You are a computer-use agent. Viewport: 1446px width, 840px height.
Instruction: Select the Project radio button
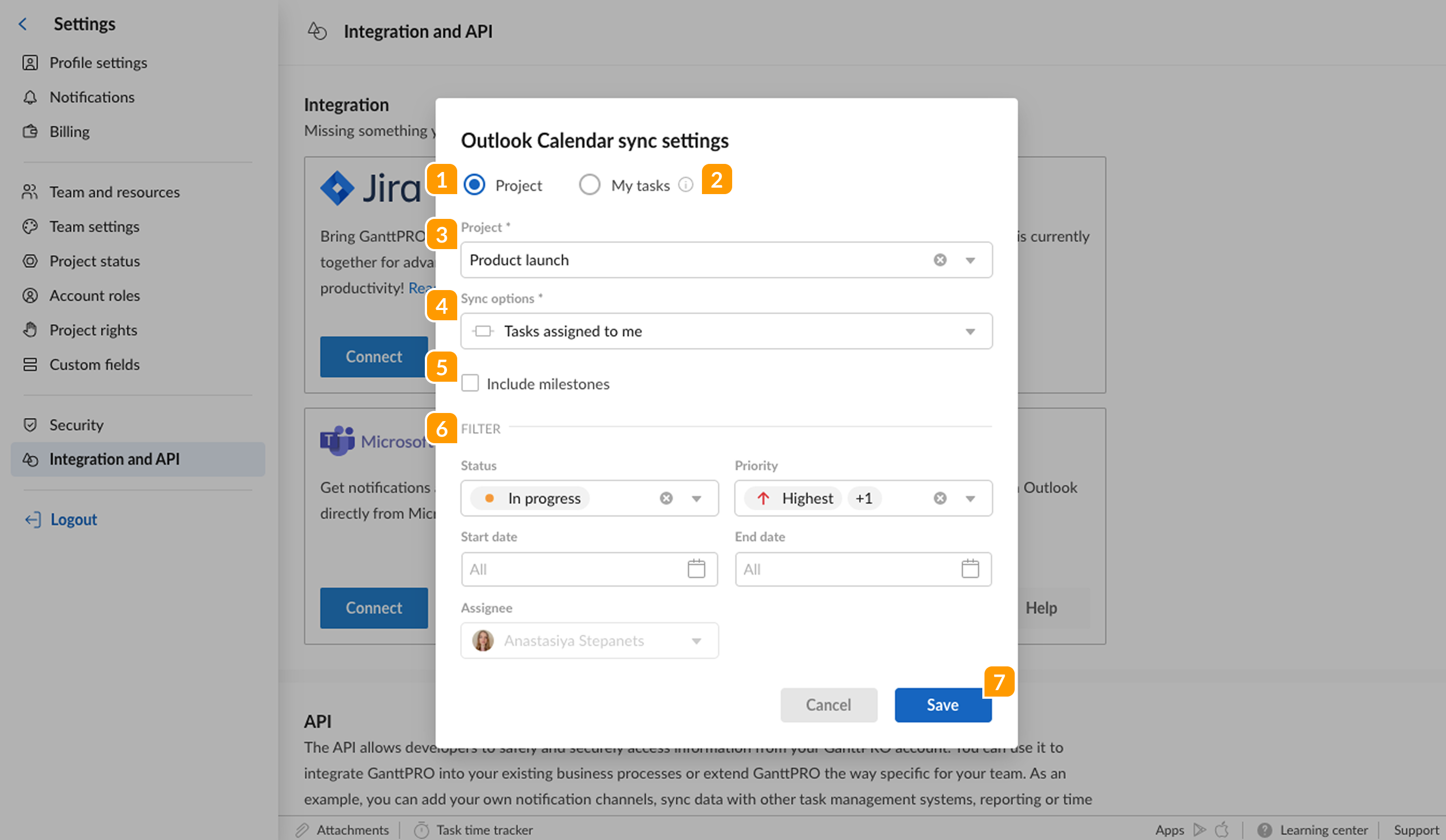474,184
